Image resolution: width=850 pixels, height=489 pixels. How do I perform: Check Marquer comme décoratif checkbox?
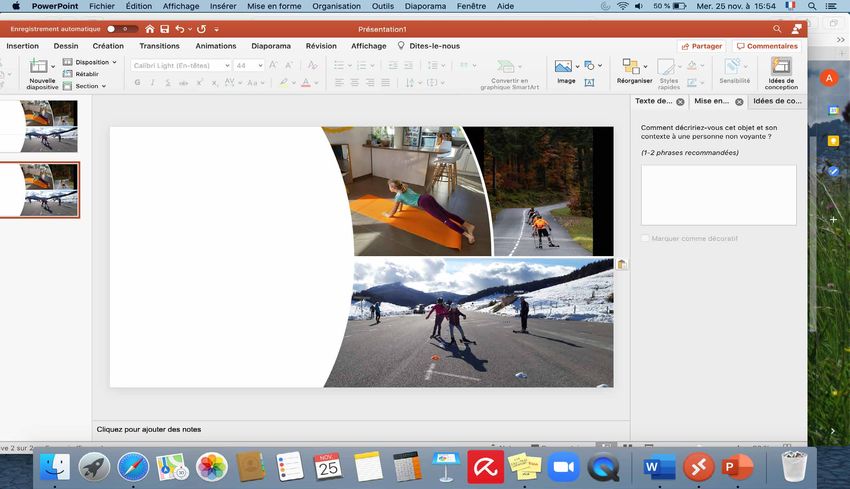(646, 239)
